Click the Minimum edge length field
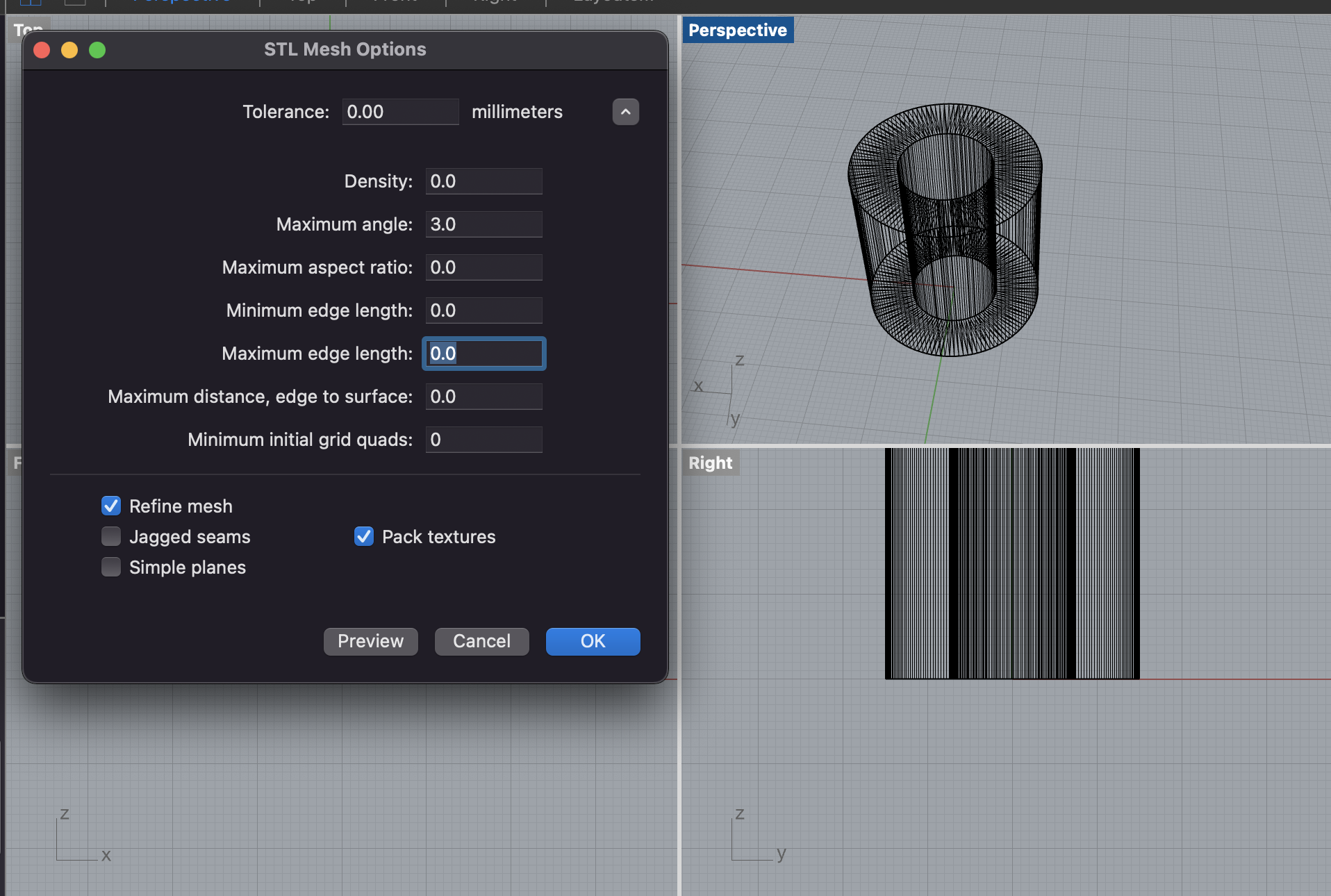Image resolution: width=1331 pixels, height=896 pixels. click(483, 310)
